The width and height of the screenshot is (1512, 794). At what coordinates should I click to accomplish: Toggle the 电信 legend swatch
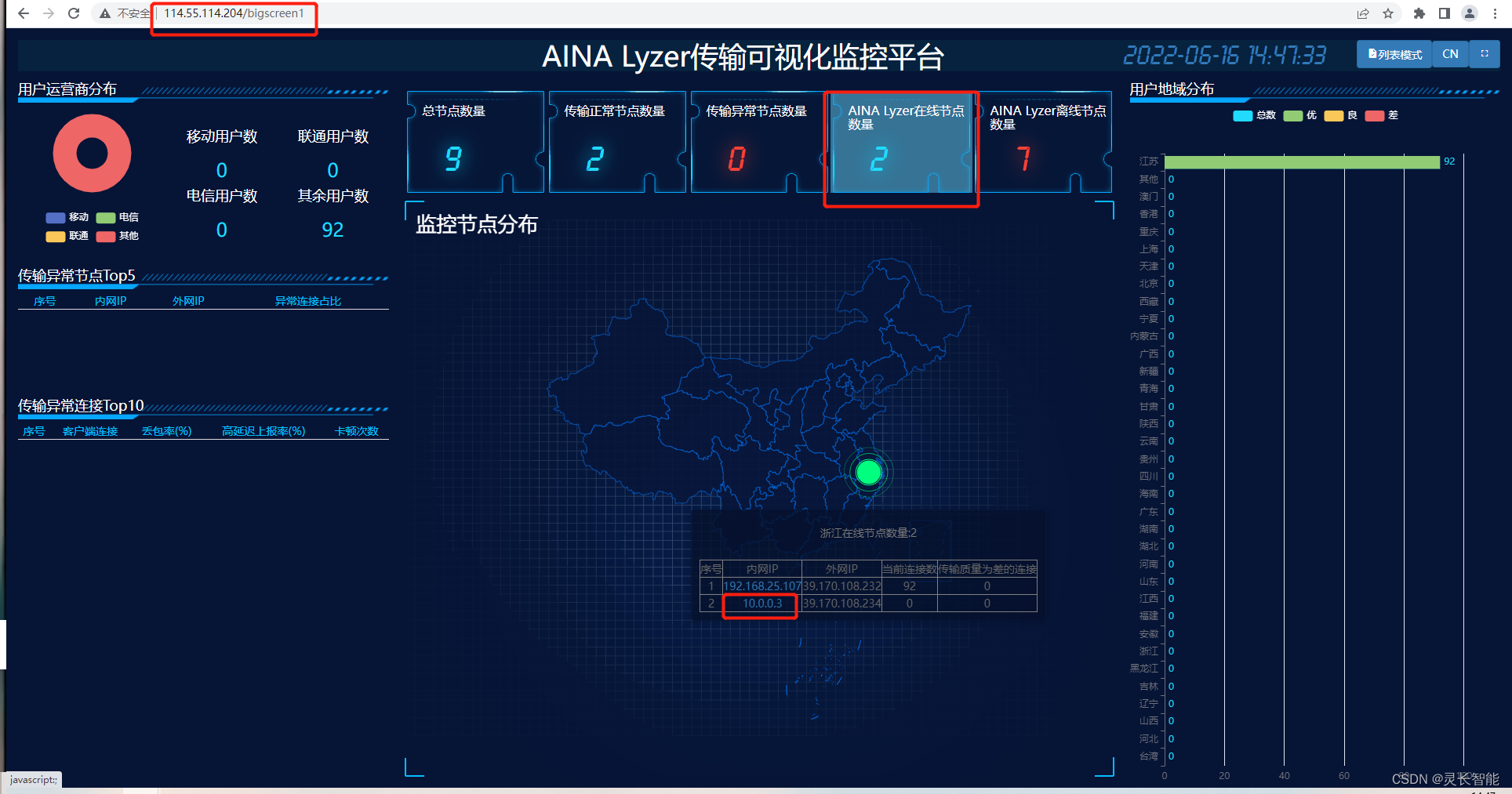point(106,218)
